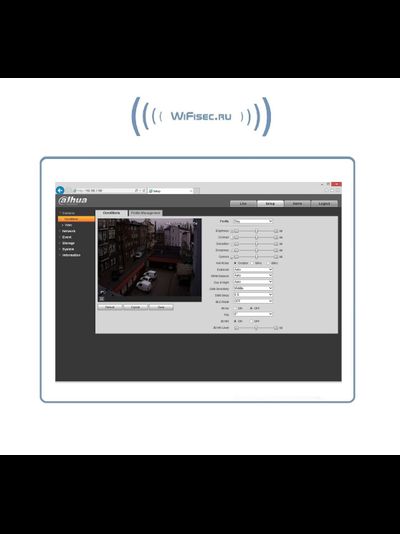
Task: Click the Setup browser tab
Action: [x=171, y=191]
